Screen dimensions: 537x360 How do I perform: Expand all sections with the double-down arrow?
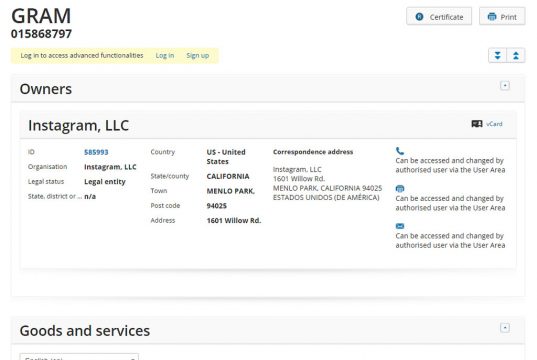click(497, 55)
